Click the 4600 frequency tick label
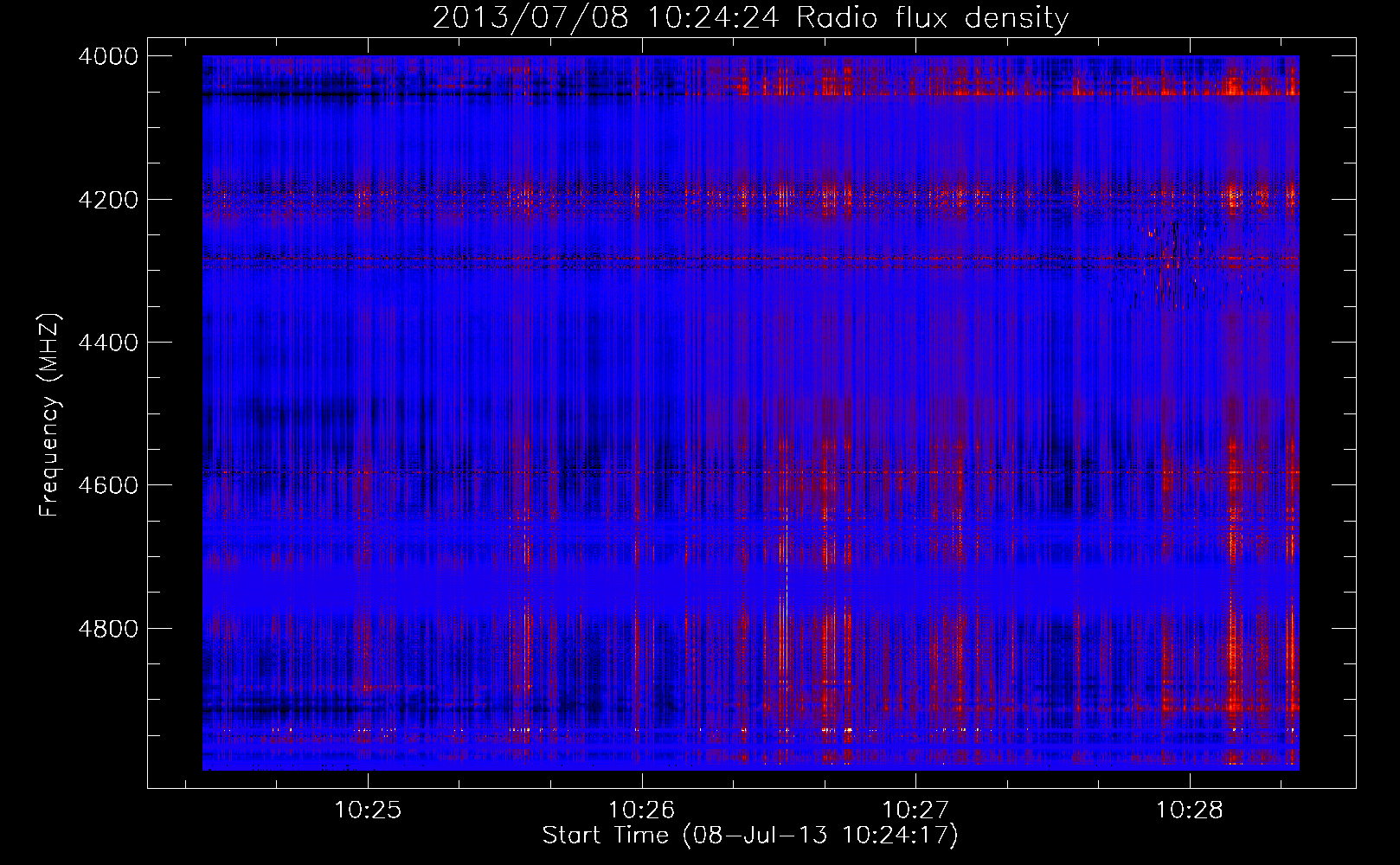Viewport: 1400px width, 865px height. 108,485
